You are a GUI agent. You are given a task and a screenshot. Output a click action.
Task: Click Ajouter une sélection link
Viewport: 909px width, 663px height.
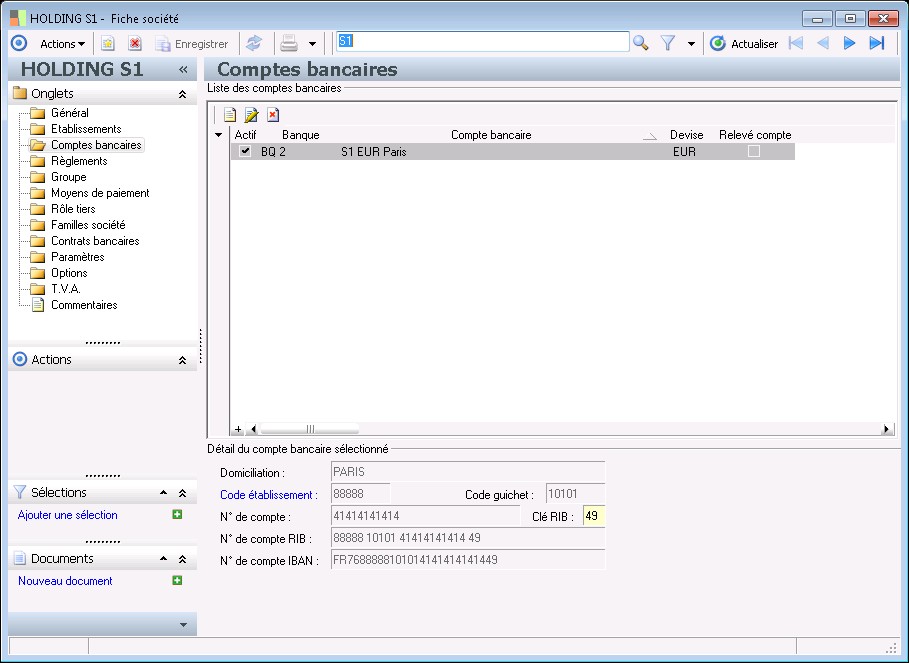[x=68, y=515]
